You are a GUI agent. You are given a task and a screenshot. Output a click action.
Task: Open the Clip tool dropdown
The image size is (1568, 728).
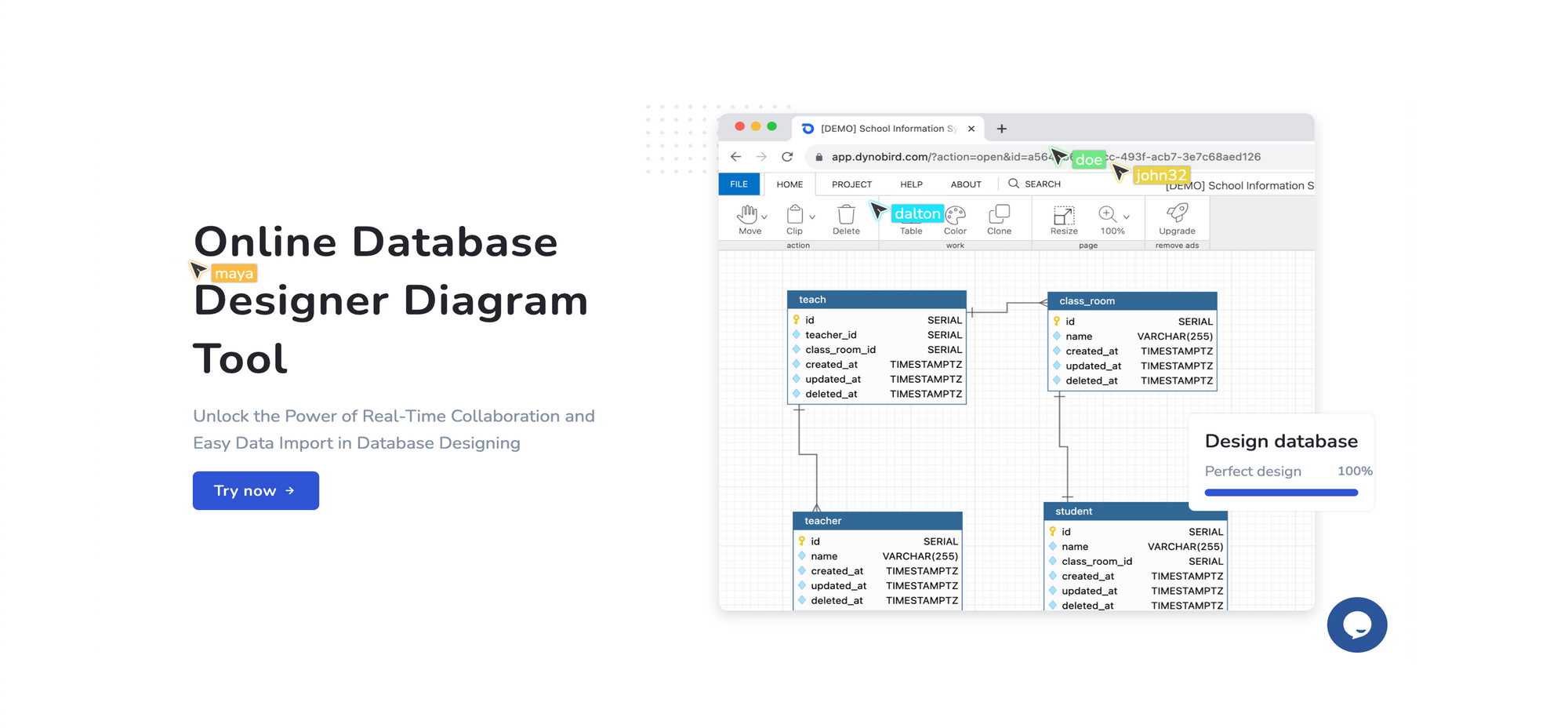811,217
